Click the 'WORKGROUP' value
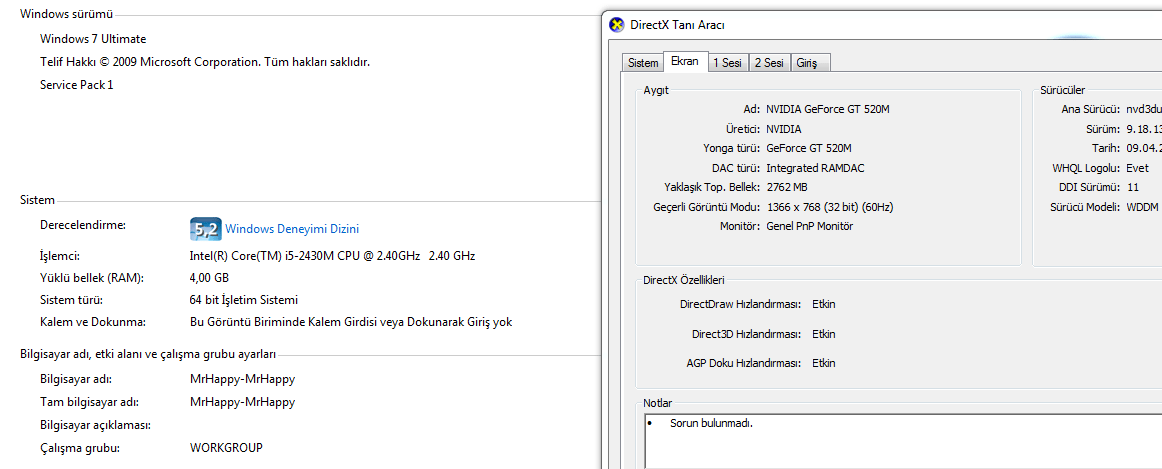The height and width of the screenshot is (469, 1162). click(226, 448)
